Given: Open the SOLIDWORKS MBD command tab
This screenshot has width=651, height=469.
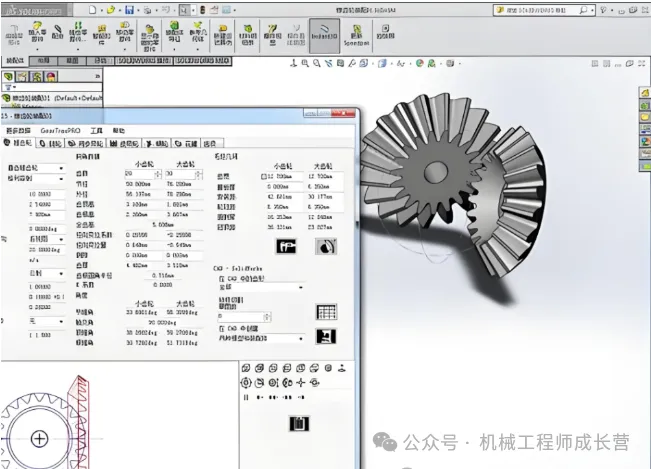Looking at the screenshot, I should click(202, 61).
